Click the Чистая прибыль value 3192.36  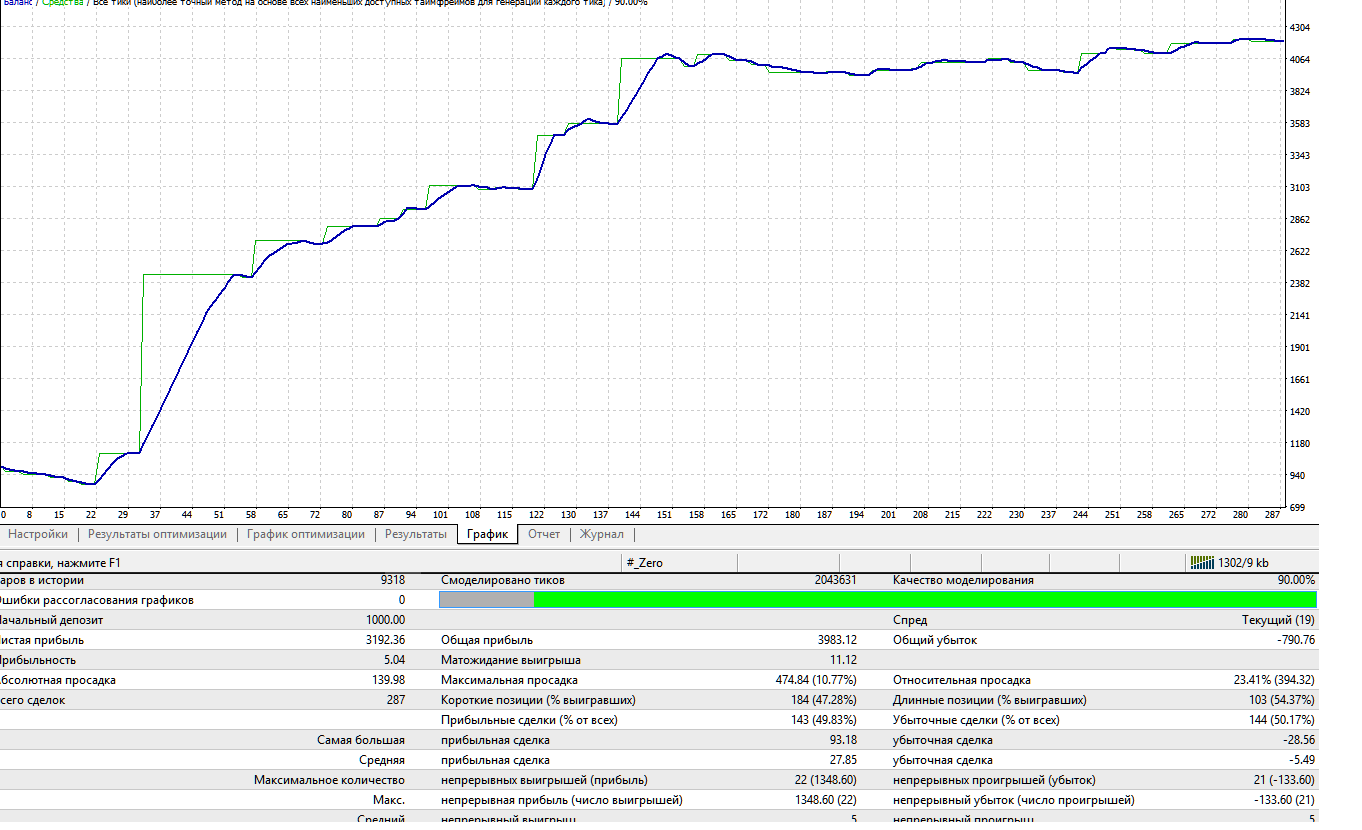pos(385,640)
